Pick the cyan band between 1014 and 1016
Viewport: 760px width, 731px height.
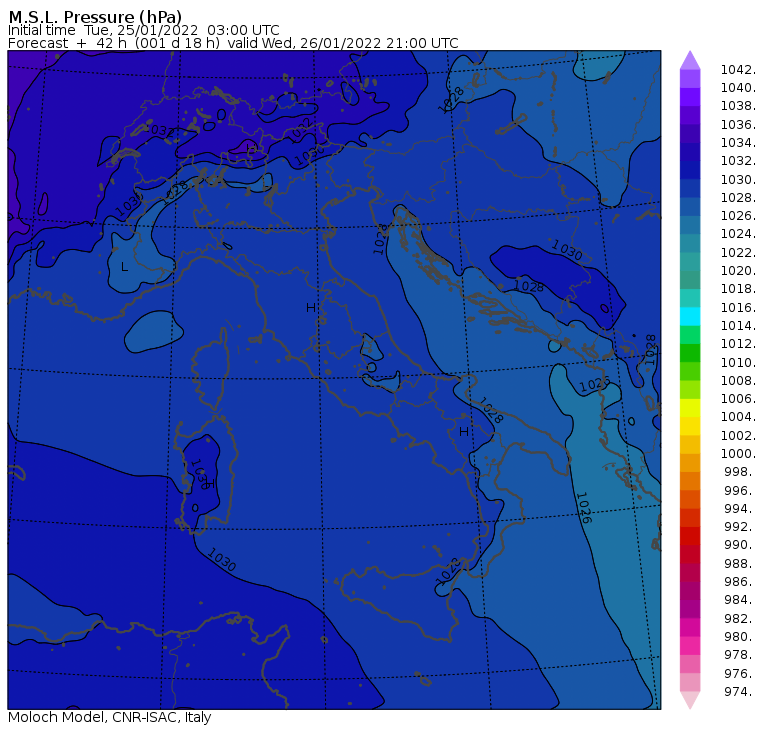pyautogui.click(x=690, y=317)
